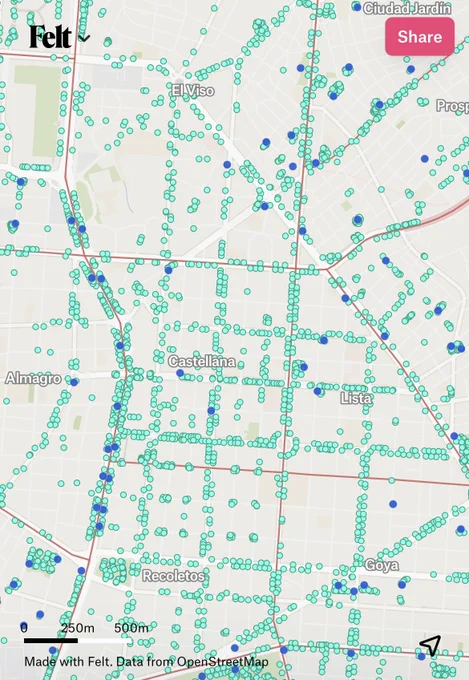Screen dimensions: 469x680
Task: Click the Ciudad Jardín label
Action: point(407,8)
